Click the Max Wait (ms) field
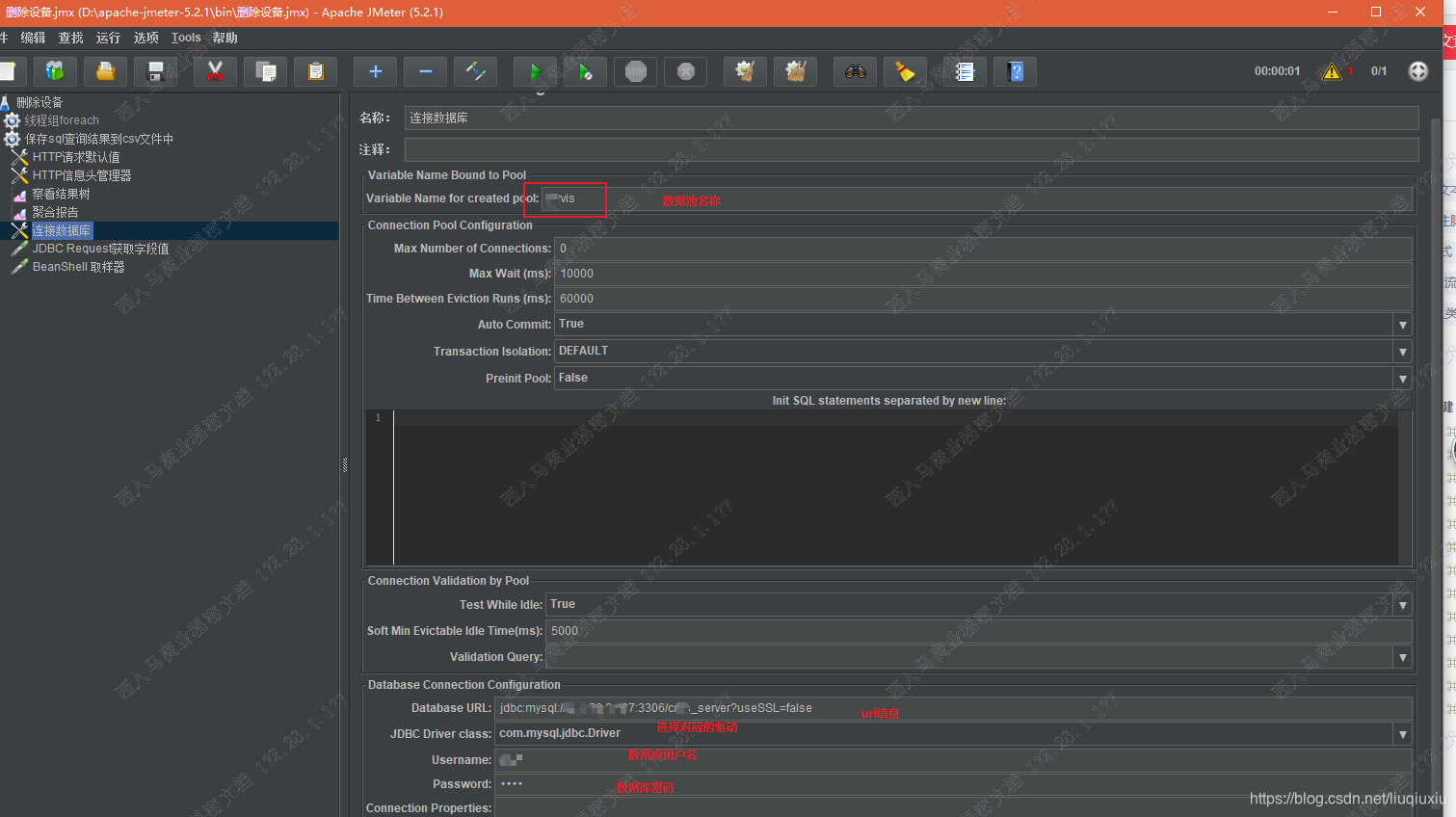Viewport: 1456px width, 817px height. tap(983, 274)
